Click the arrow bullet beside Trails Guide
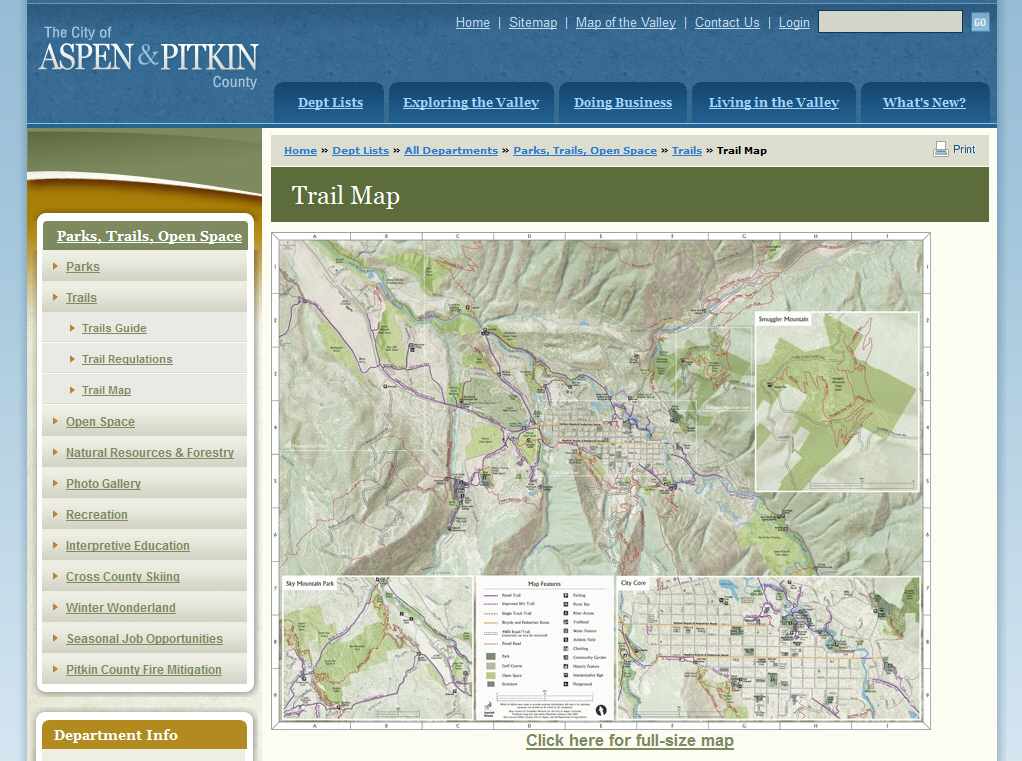The width and height of the screenshot is (1022, 761). pos(72,328)
